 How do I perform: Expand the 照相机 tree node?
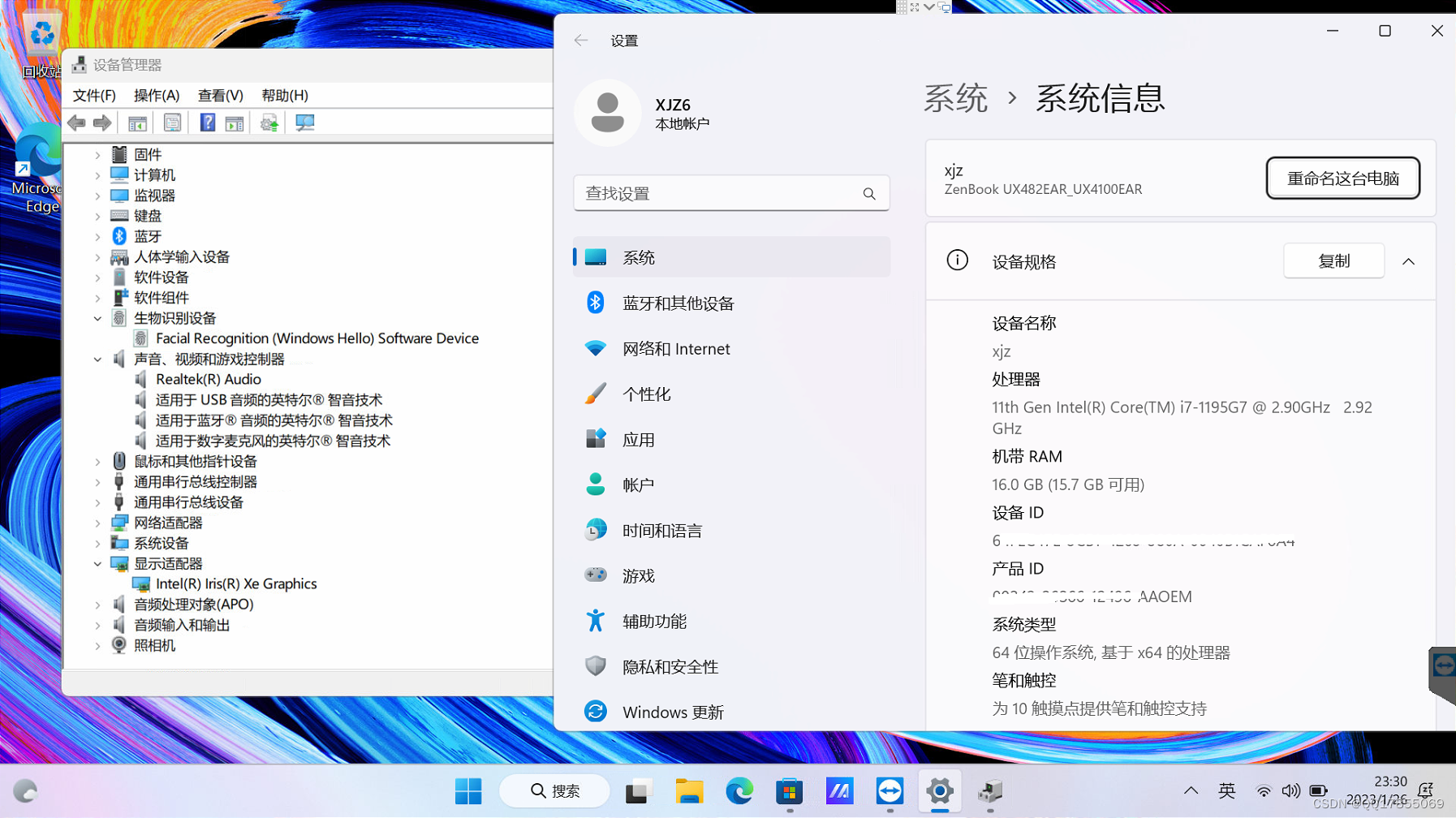point(97,645)
